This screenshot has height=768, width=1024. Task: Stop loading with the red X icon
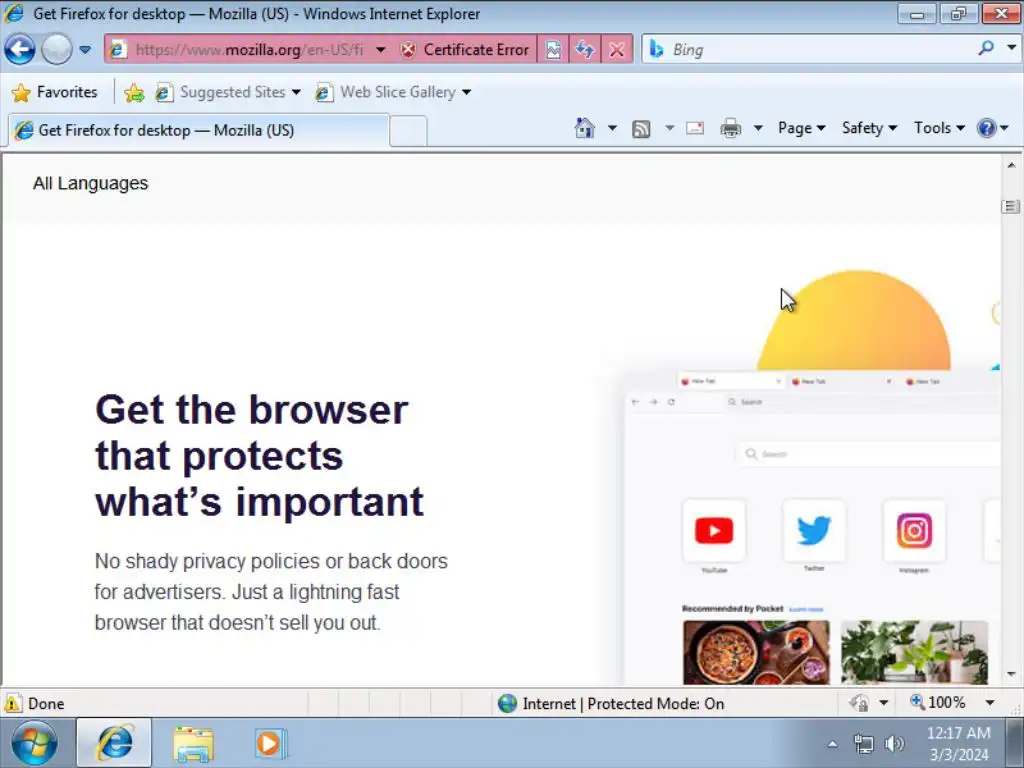pyautogui.click(x=616, y=50)
